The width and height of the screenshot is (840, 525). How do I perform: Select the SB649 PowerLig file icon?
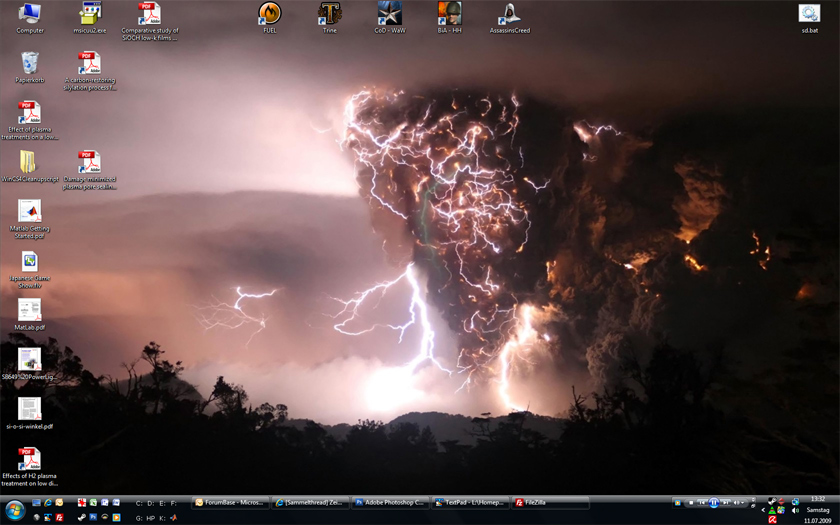(x=29, y=364)
